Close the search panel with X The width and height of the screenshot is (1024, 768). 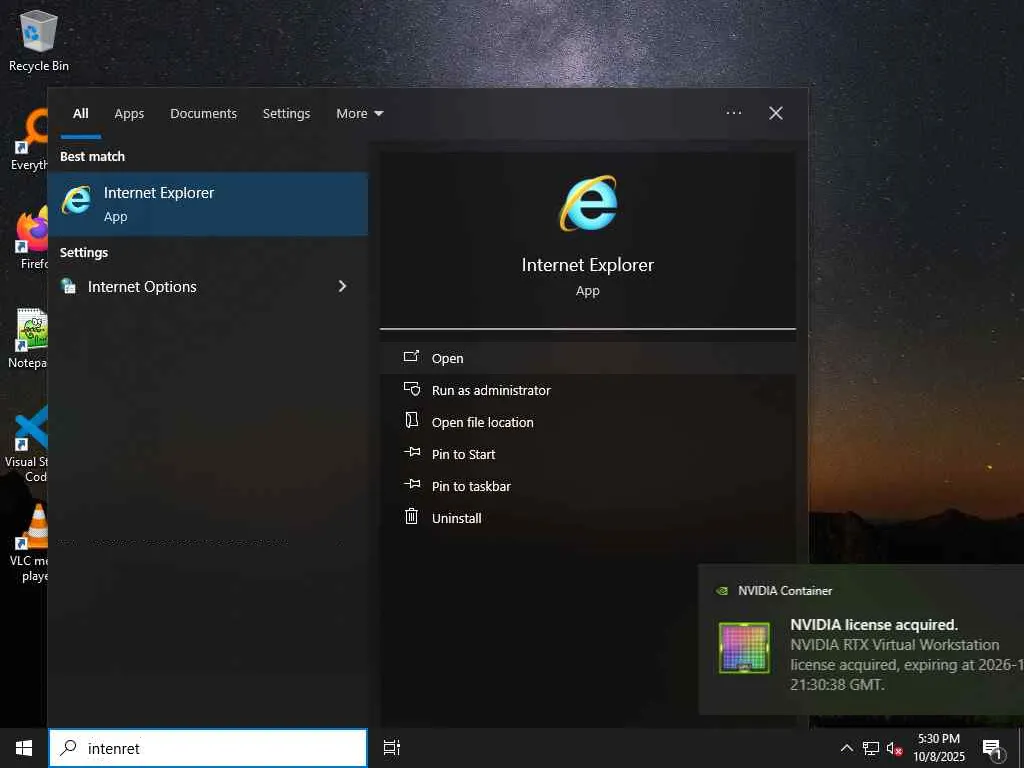tap(776, 113)
